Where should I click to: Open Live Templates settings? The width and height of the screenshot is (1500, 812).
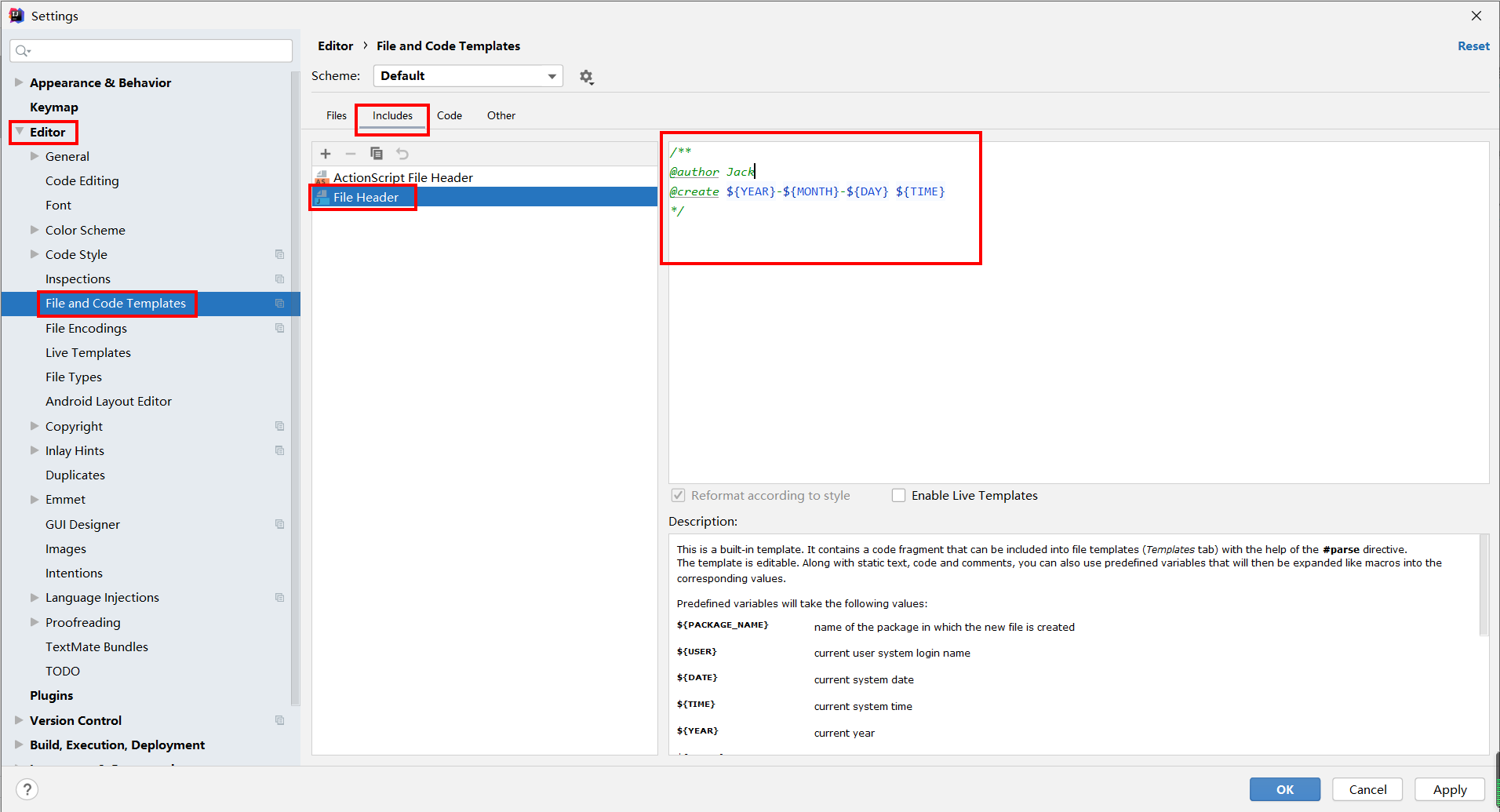point(88,352)
